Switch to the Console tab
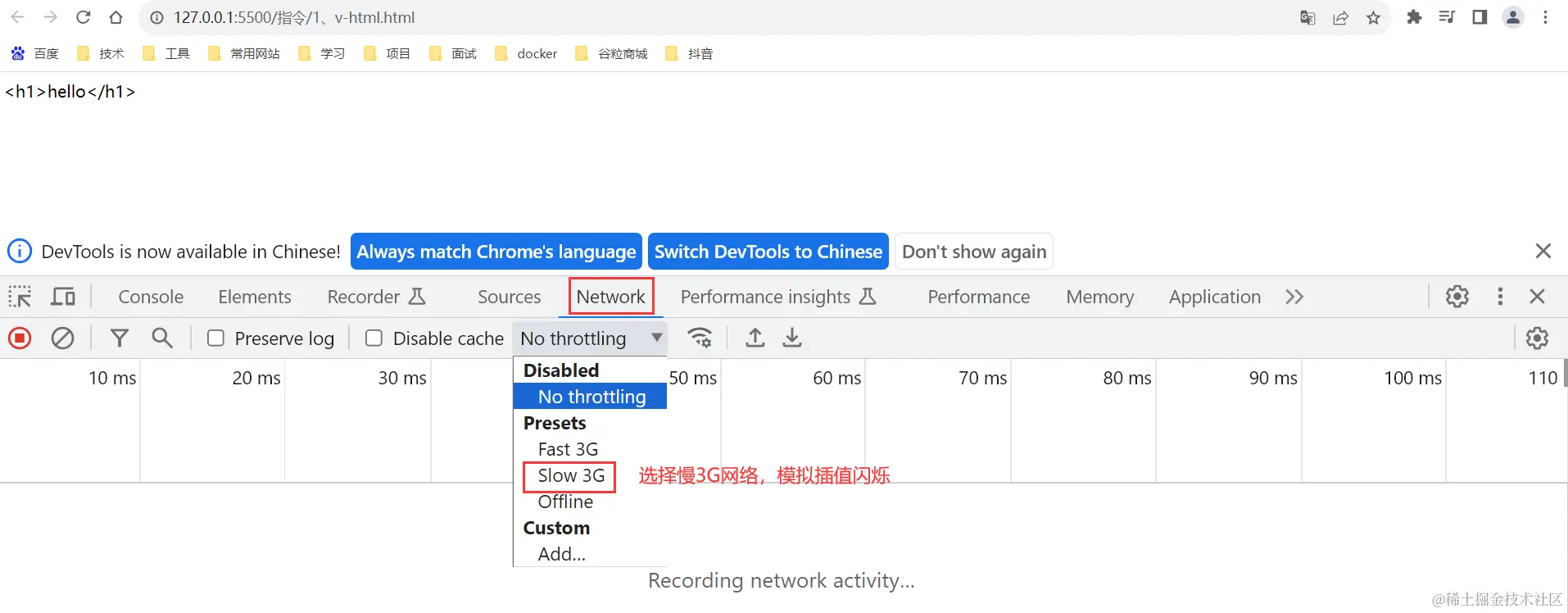Viewport: 1568px width, 613px height. click(x=151, y=297)
